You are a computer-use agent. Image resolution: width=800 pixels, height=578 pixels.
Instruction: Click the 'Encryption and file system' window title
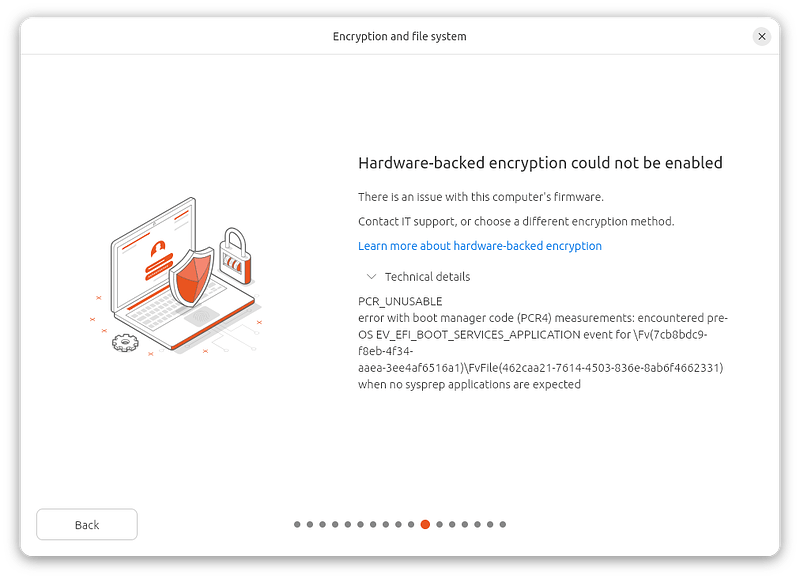click(399, 37)
